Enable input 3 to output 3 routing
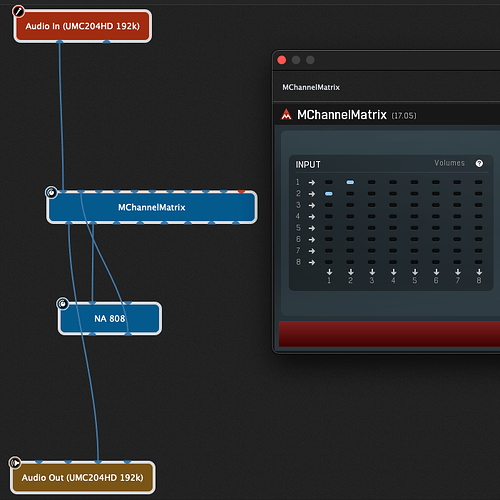The image size is (500, 500). (372, 205)
